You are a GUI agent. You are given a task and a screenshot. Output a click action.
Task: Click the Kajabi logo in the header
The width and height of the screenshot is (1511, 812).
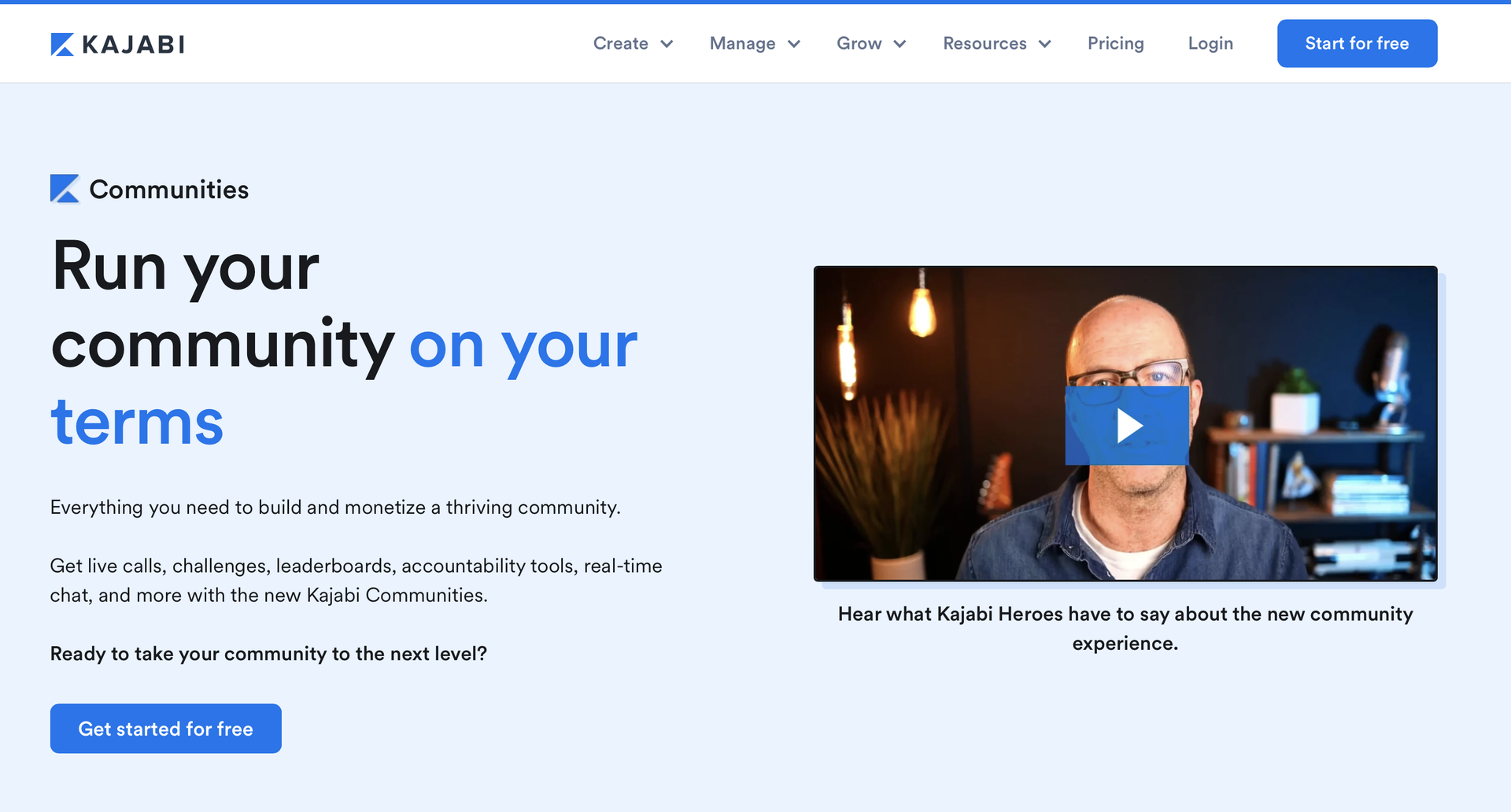click(117, 44)
